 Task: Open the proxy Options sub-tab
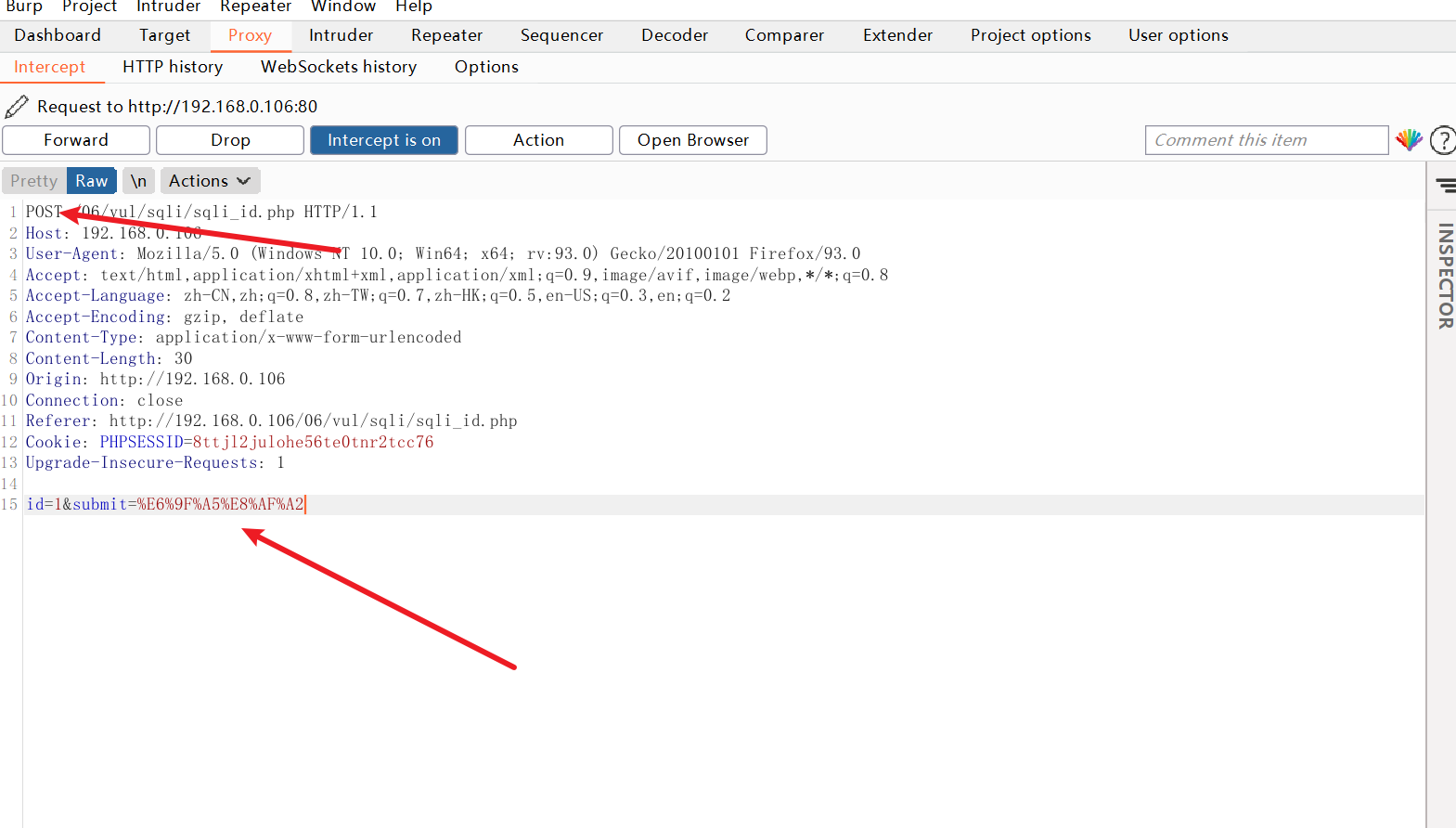coord(486,67)
